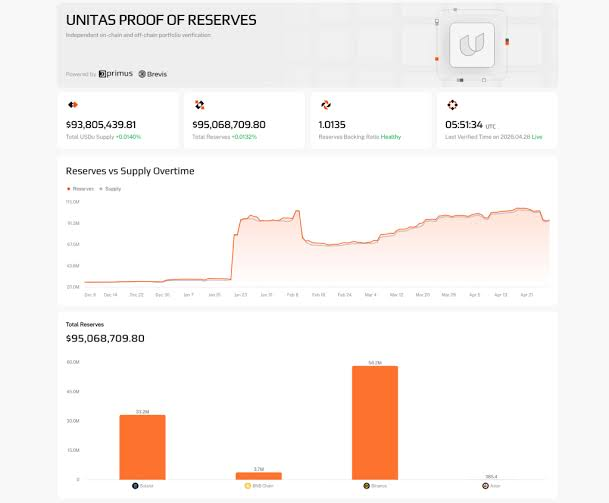Click the Total Reserves card icon
The image size is (609, 503).
pos(199,104)
